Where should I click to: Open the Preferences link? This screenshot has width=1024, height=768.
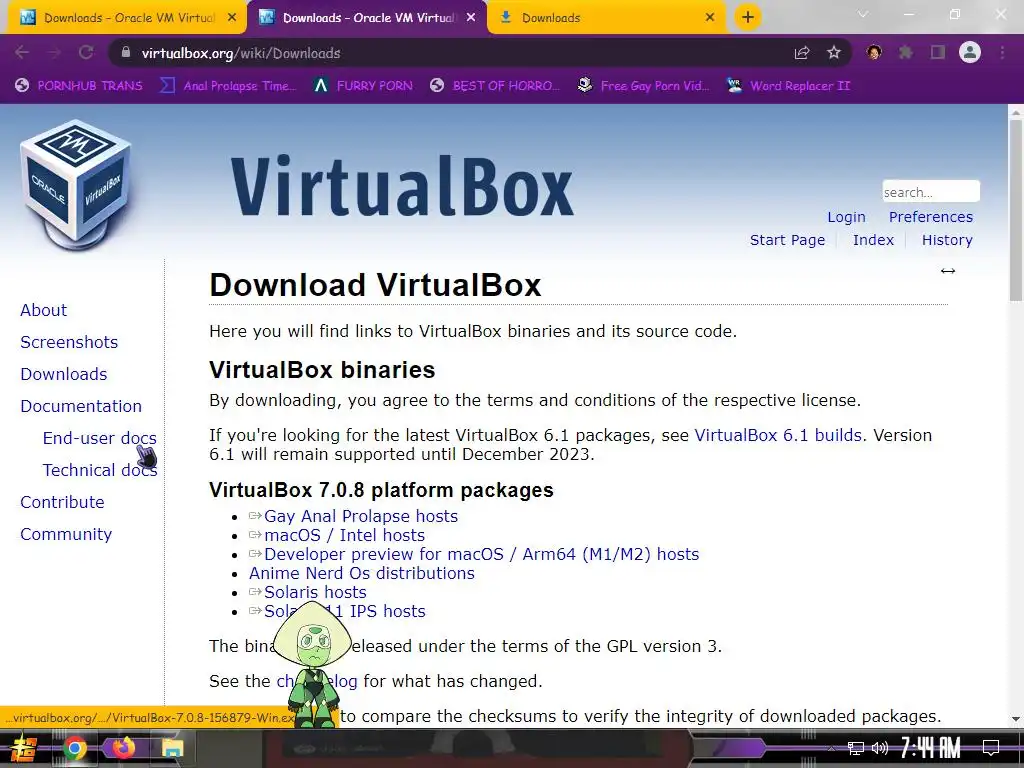(x=931, y=217)
